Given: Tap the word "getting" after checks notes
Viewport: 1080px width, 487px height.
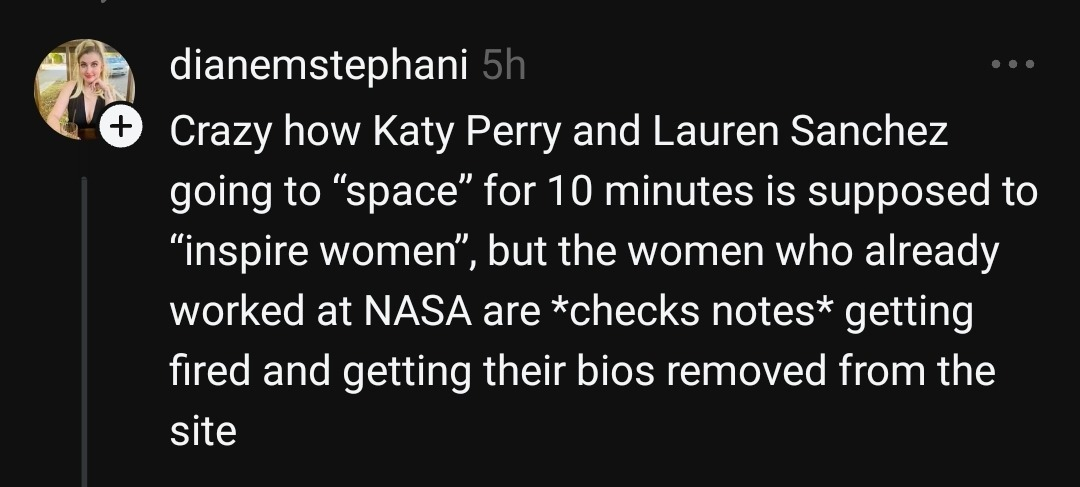Looking at the screenshot, I should [x=908, y=313].
